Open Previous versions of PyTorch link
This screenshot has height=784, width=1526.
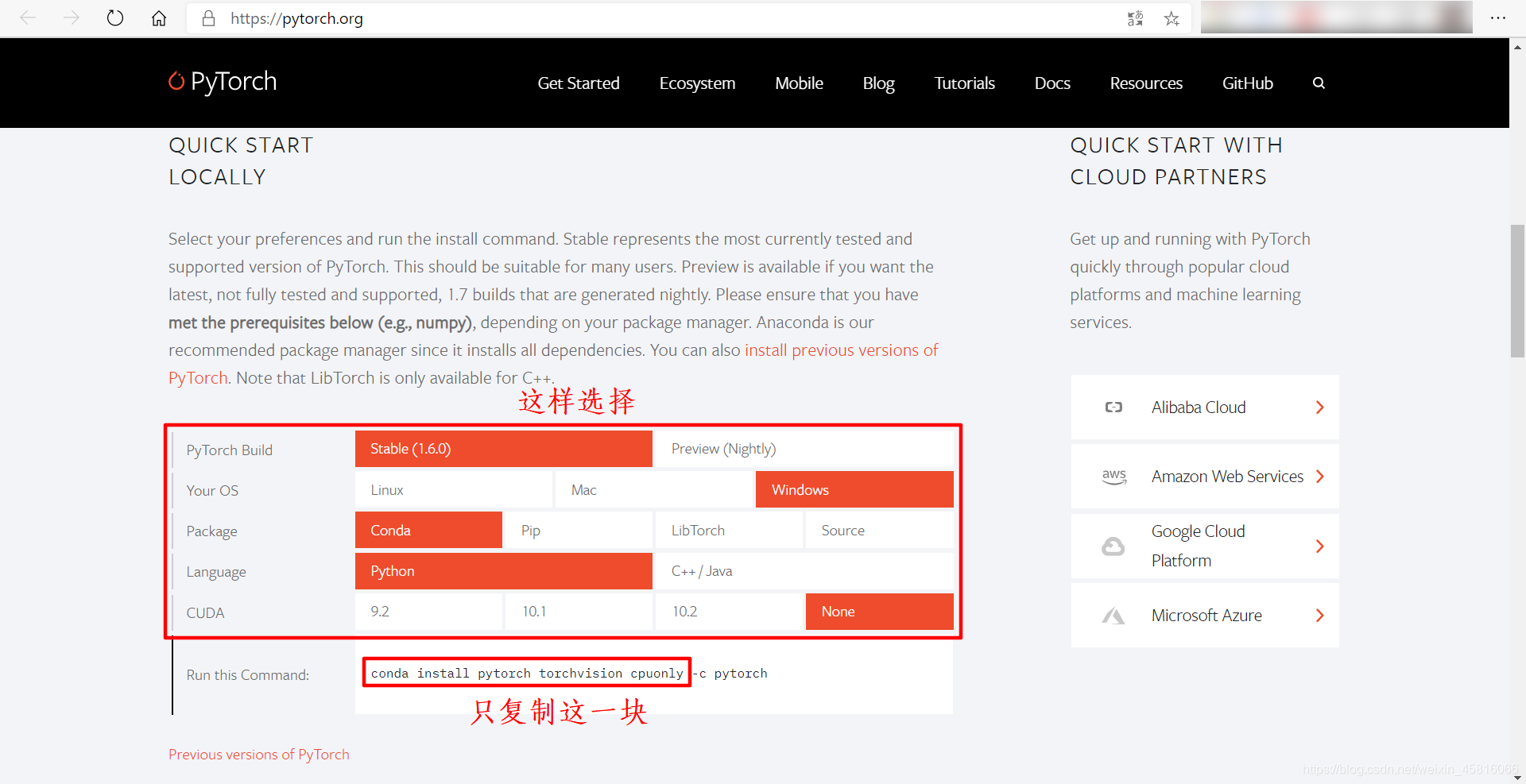coord(259,755)
